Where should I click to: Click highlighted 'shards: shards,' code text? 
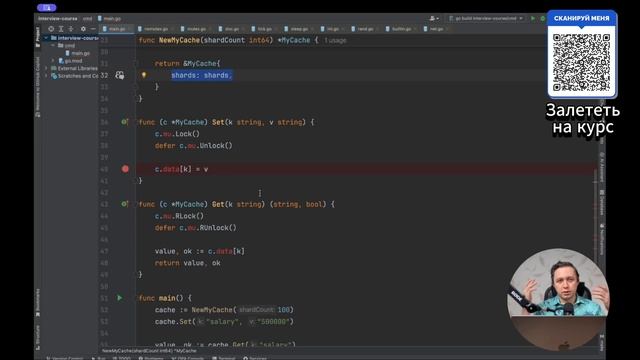pyautogui.click(x=202, y=75)
